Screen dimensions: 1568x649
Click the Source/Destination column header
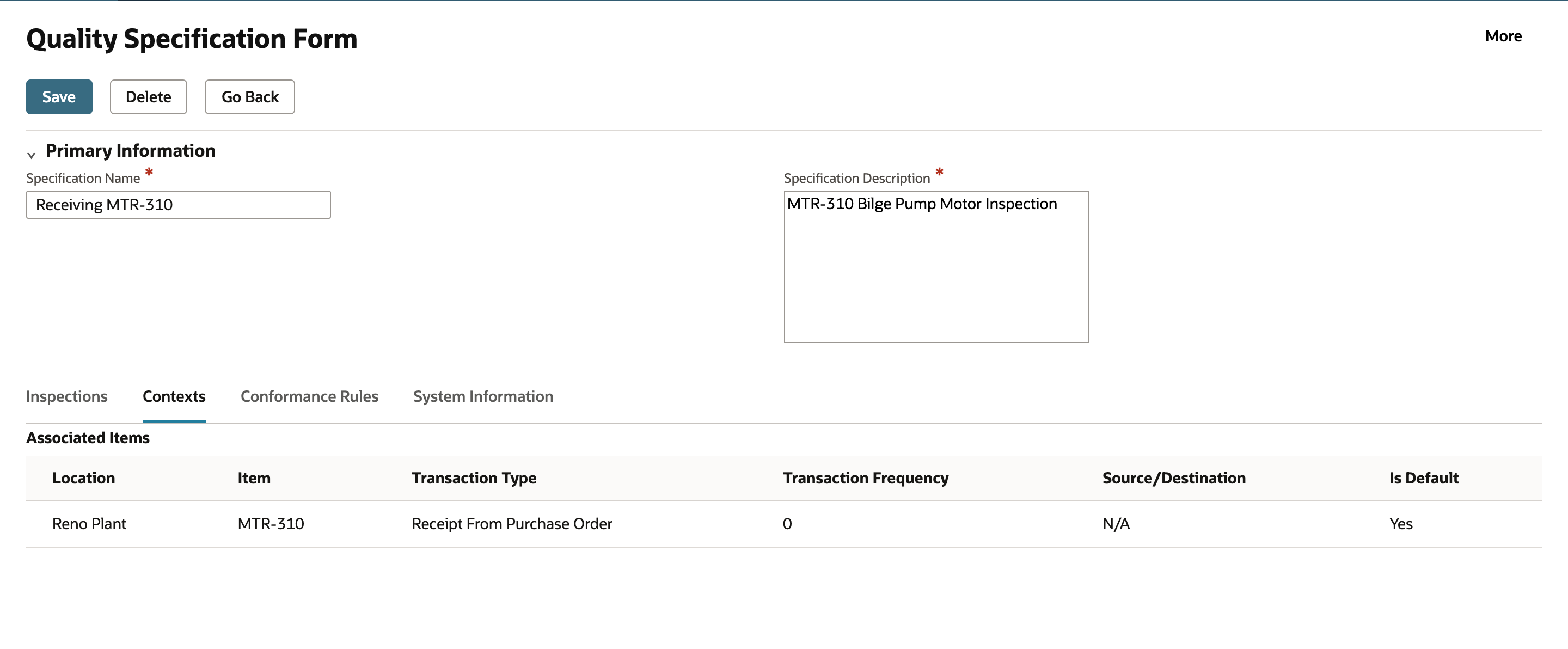[x=1174, y=478]
